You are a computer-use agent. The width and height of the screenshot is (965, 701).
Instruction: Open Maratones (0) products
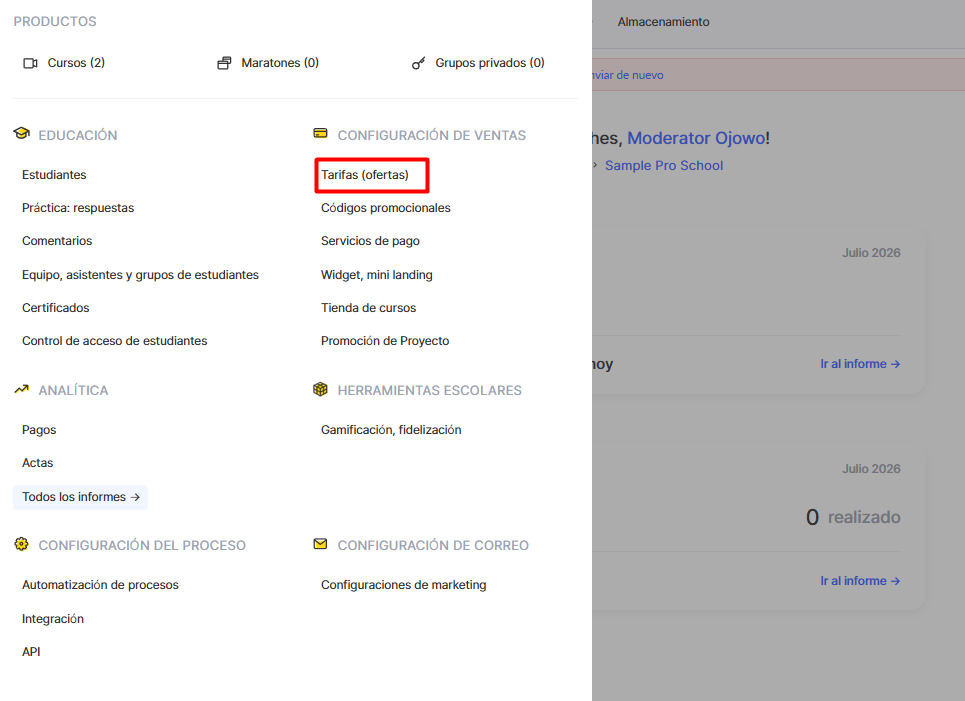pos(280,63)
